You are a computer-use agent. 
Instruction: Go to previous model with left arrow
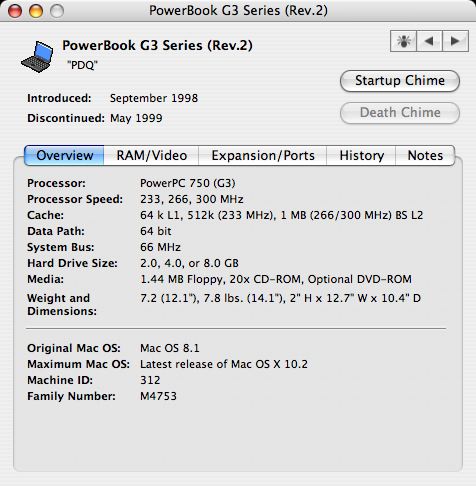429,41
